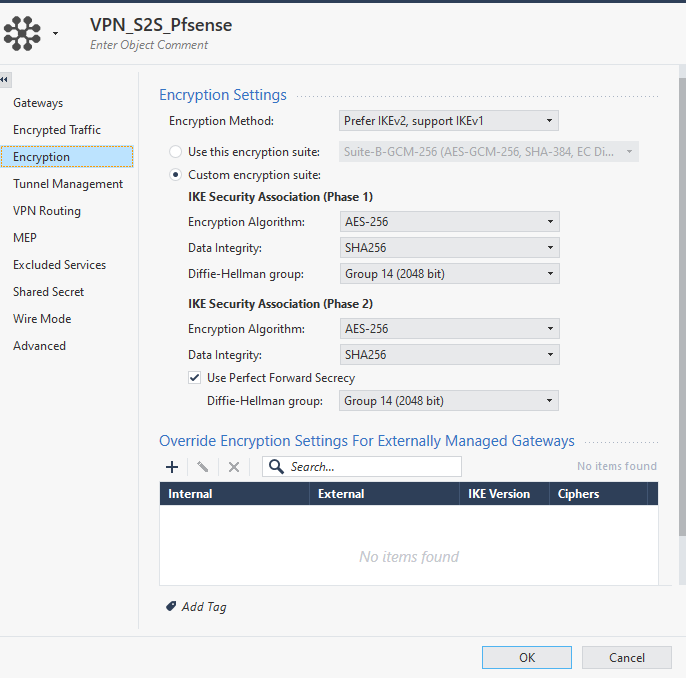Collapse the left navigation panel
The image size is (686, 678).
coord(5,79)
